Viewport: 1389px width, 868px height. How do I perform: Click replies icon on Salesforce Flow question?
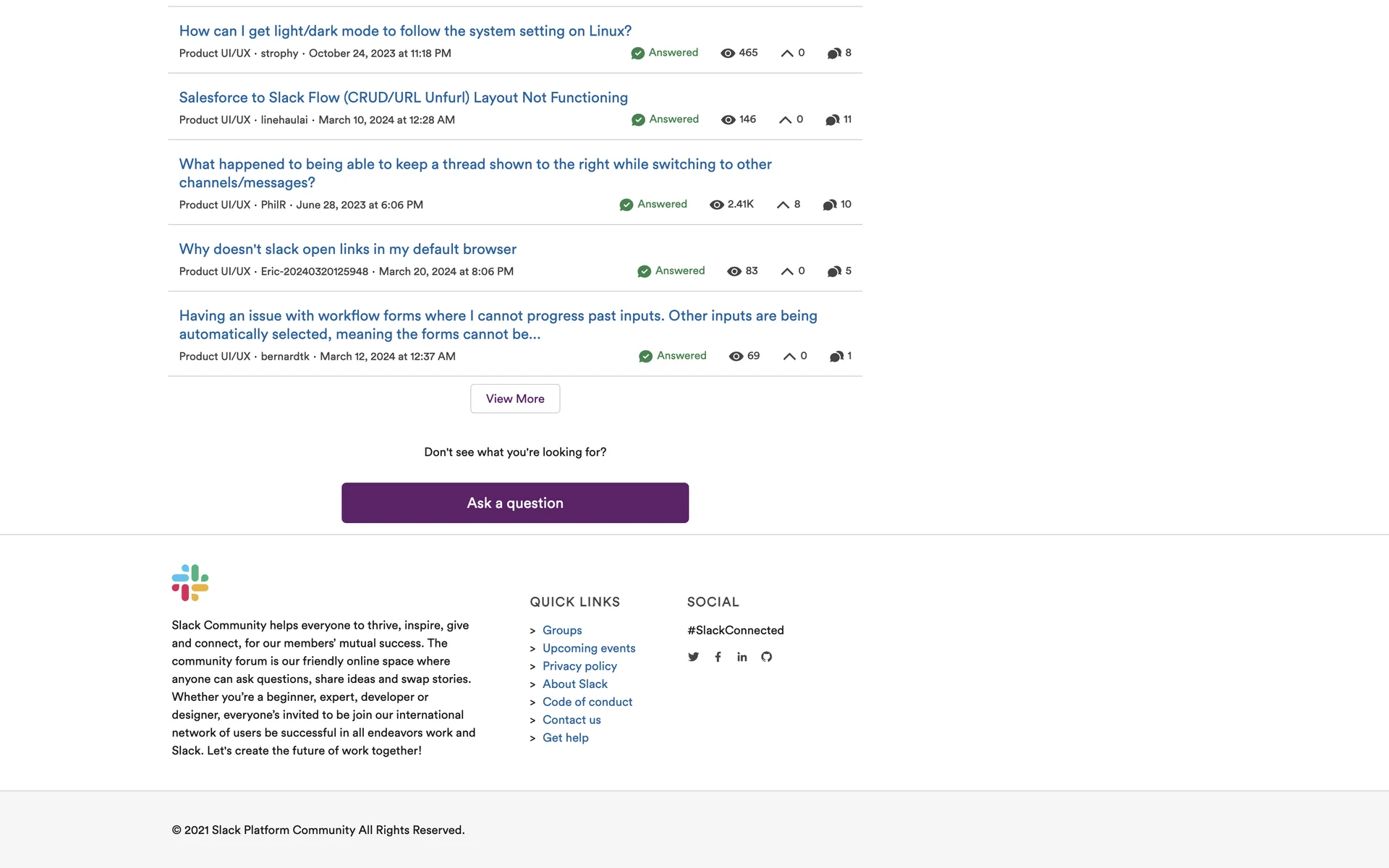tap(833, 120)
